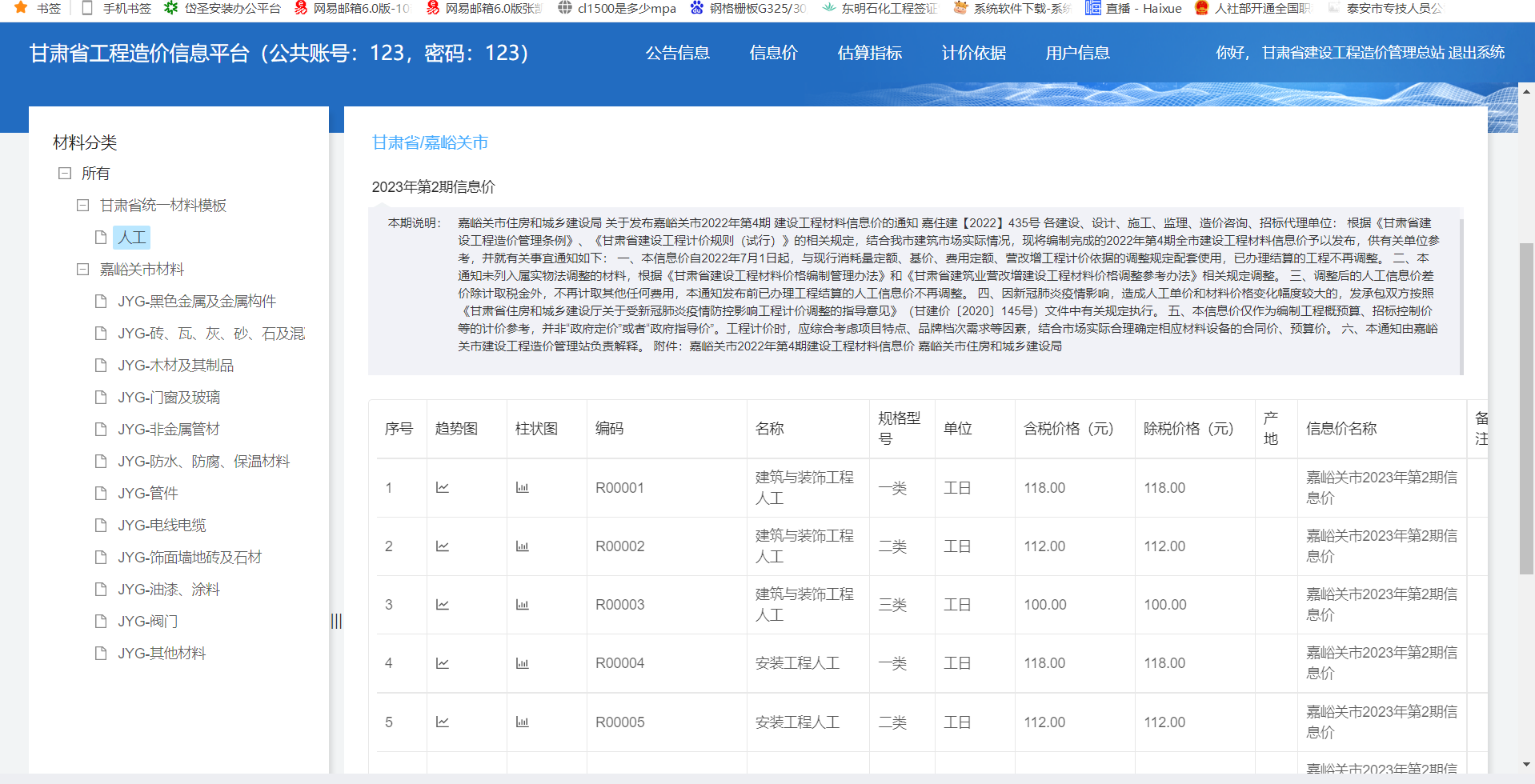Open bar chart for row R00001

pyautogui.click(x=522, y=487)
